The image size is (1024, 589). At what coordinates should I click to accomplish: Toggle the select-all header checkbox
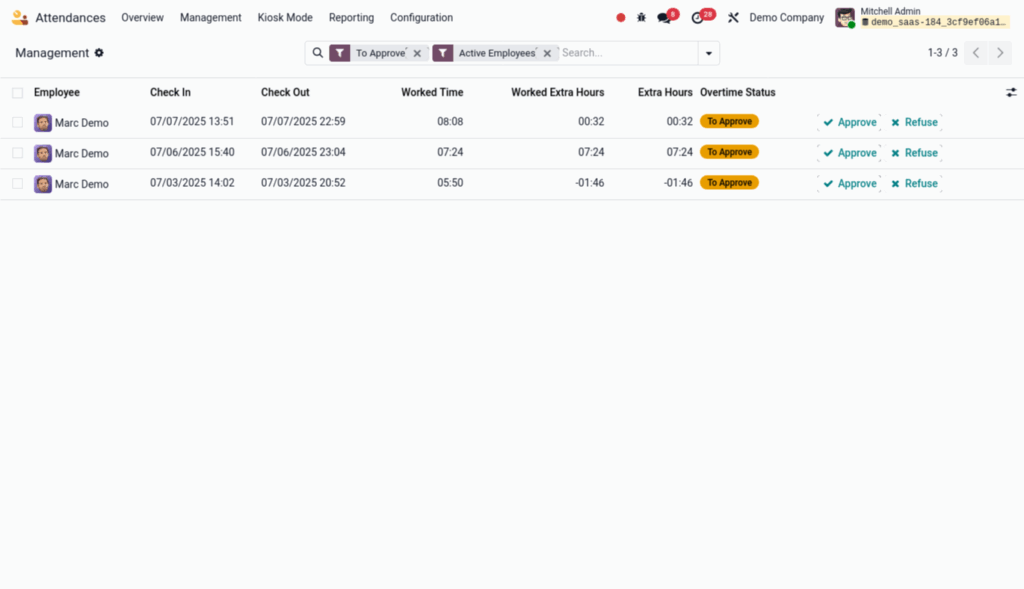coord(17,93)
